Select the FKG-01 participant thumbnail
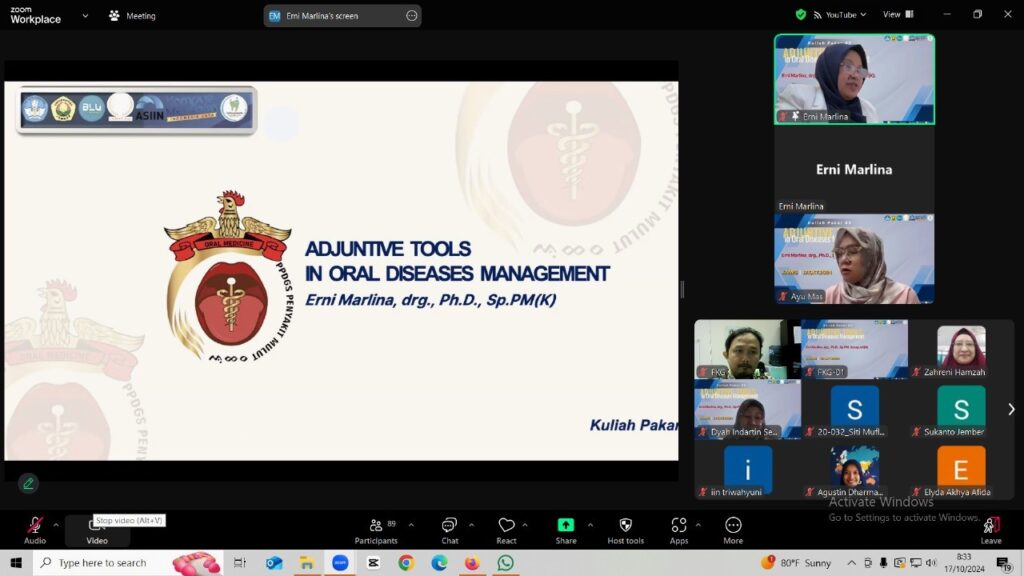Image resolution: width=1024 pixels, height=576 pixels. tap(854, 349)
